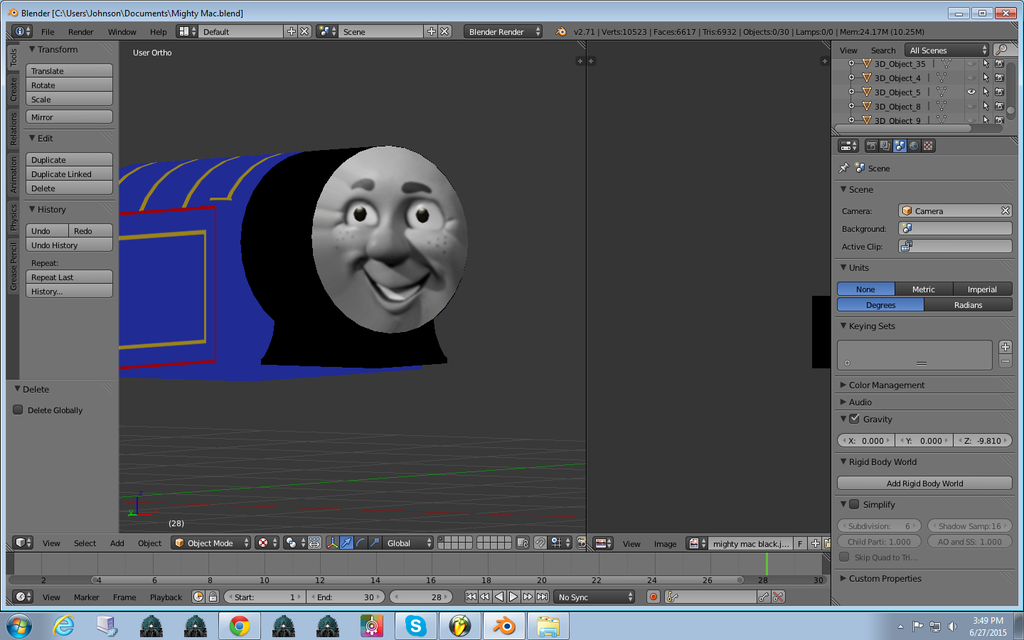This screenshot has height=640, width=1024.
Task: Open the No Sync playback dropdown
Action: point(594,596)
